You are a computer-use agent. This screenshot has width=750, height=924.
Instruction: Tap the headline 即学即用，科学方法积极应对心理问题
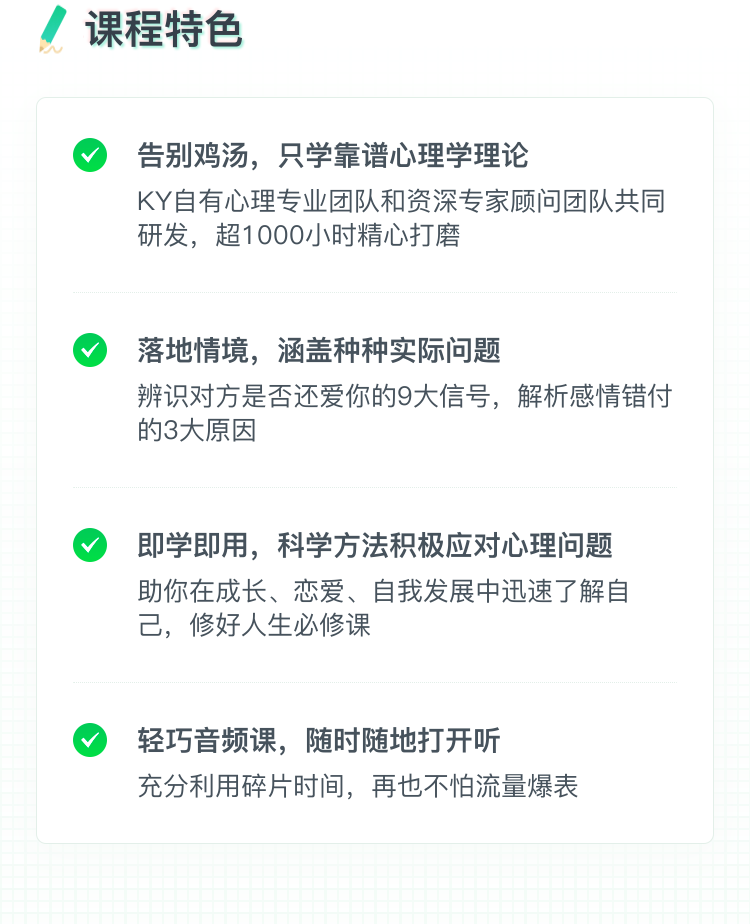pyautogui.click(x=375, y=546)
